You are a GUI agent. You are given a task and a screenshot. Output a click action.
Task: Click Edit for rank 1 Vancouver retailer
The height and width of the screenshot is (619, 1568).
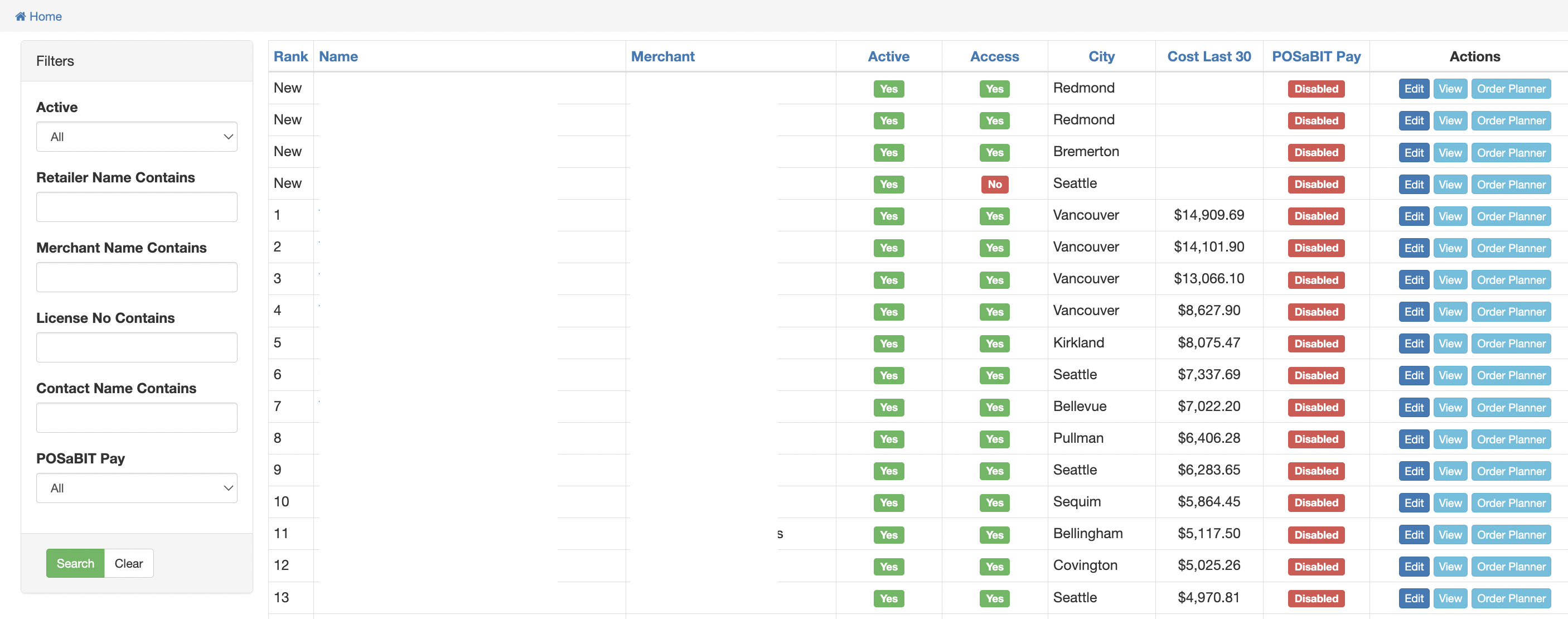point(1414,216)
